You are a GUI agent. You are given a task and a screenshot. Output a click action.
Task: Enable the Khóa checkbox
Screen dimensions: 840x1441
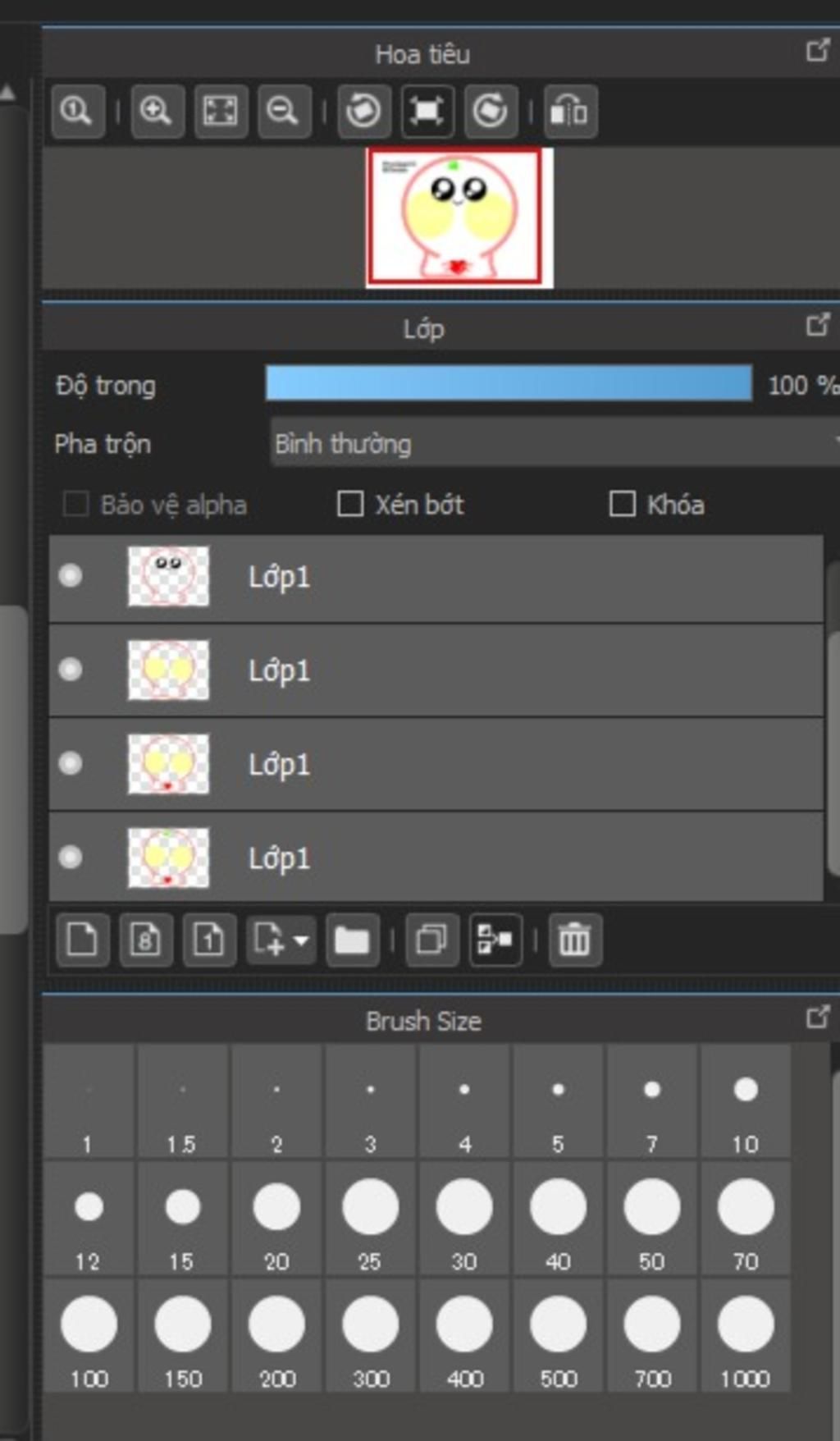click(x=622, y=504)
